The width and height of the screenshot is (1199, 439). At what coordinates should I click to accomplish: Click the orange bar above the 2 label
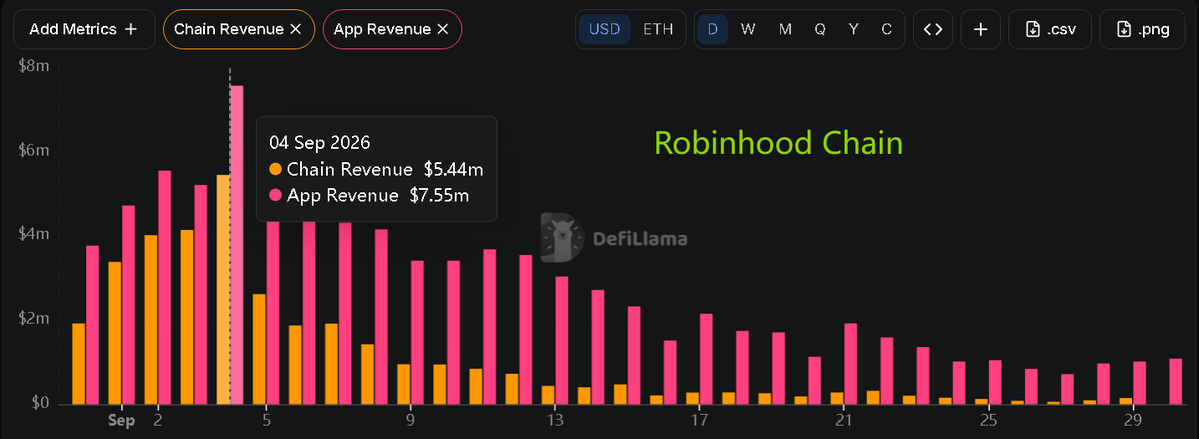[151, 320]
